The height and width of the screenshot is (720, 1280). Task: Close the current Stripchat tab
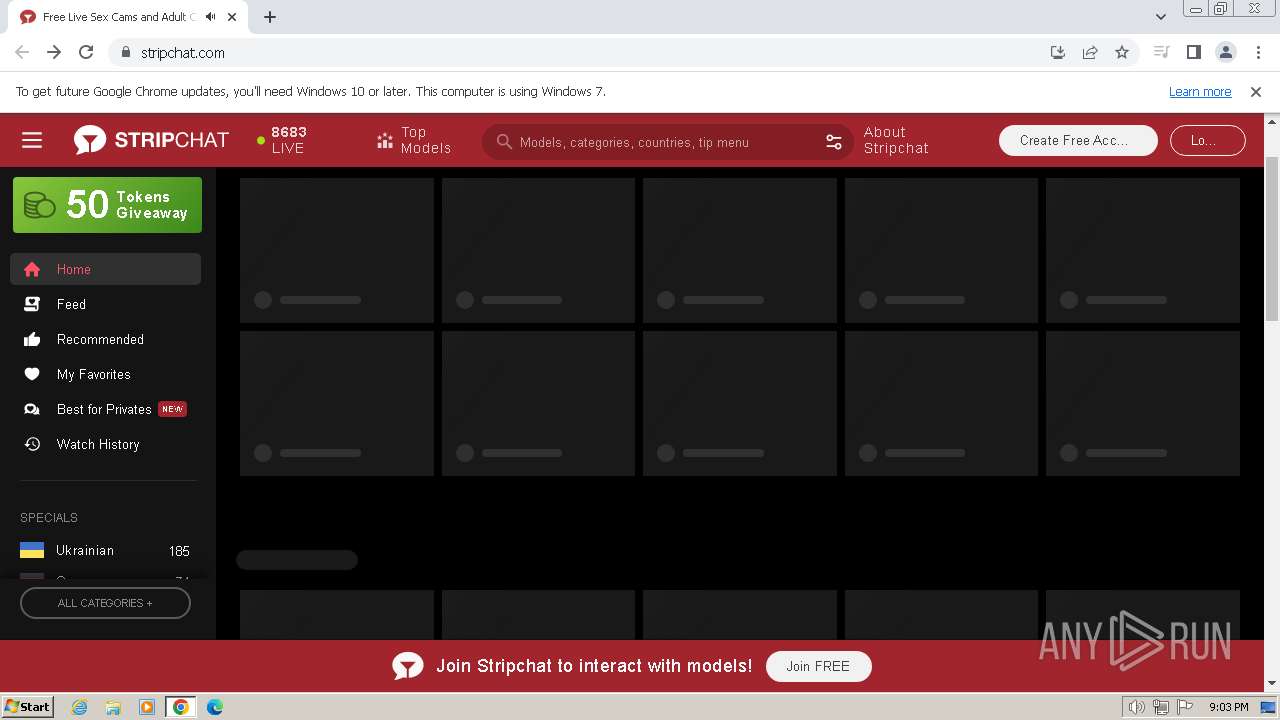(233, 17)
